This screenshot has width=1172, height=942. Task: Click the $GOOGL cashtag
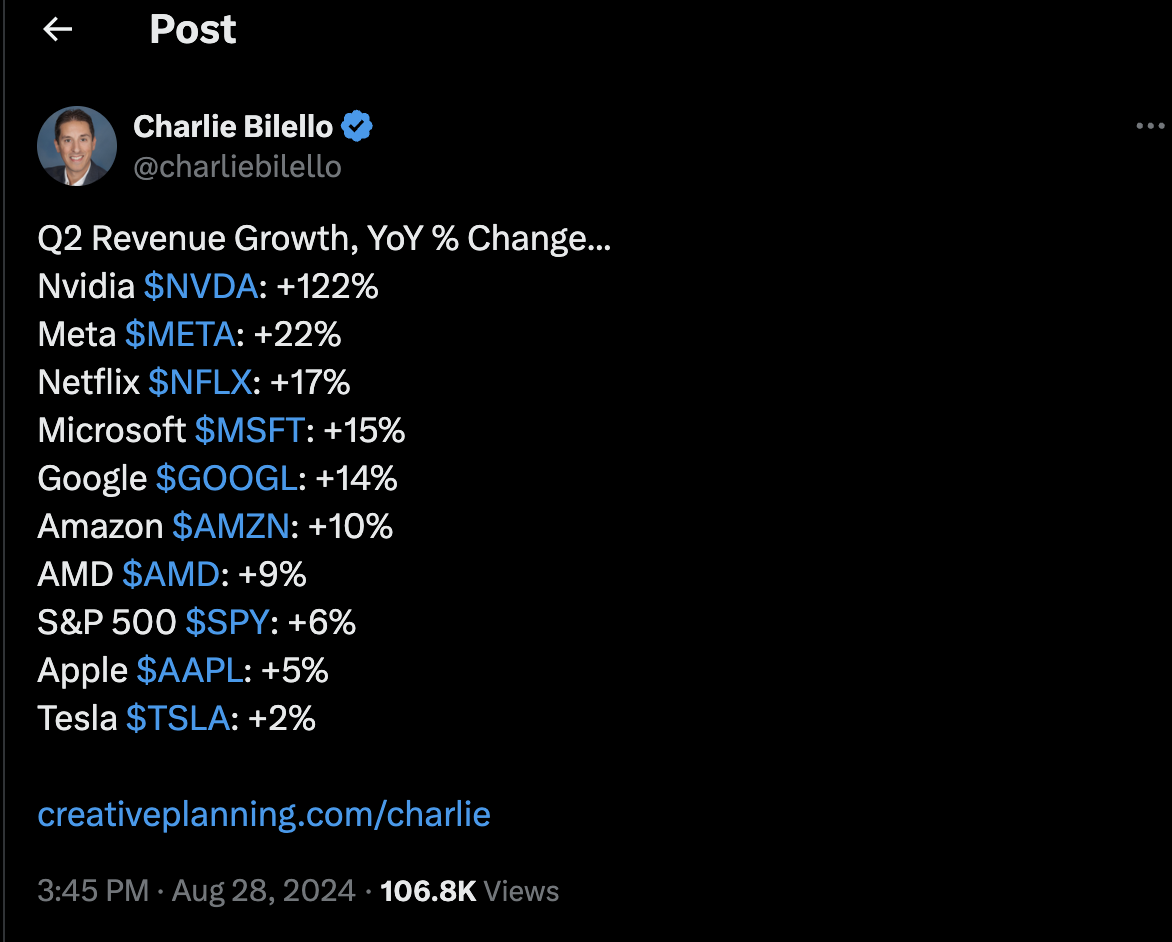click(226, 478)
